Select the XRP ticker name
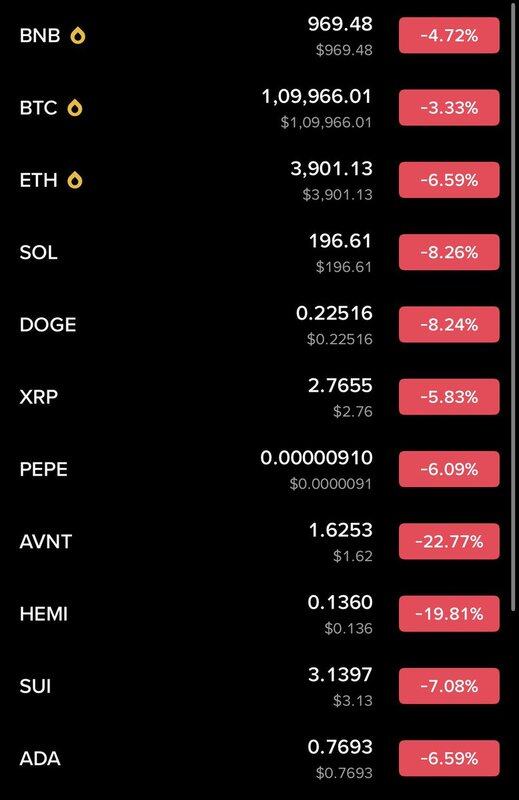The image size is (519, 800). coord(39,397)
